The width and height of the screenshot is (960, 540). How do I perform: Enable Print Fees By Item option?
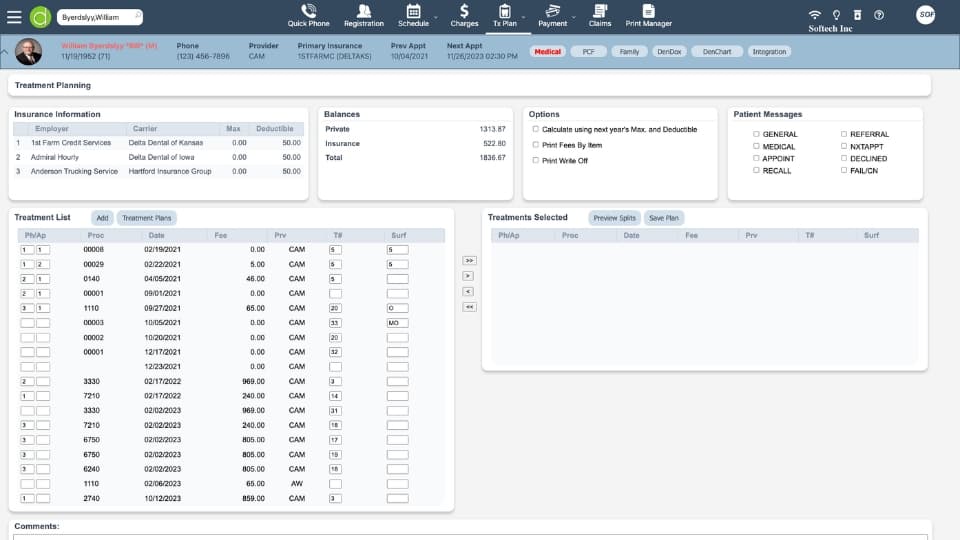[x=536, y=145]
